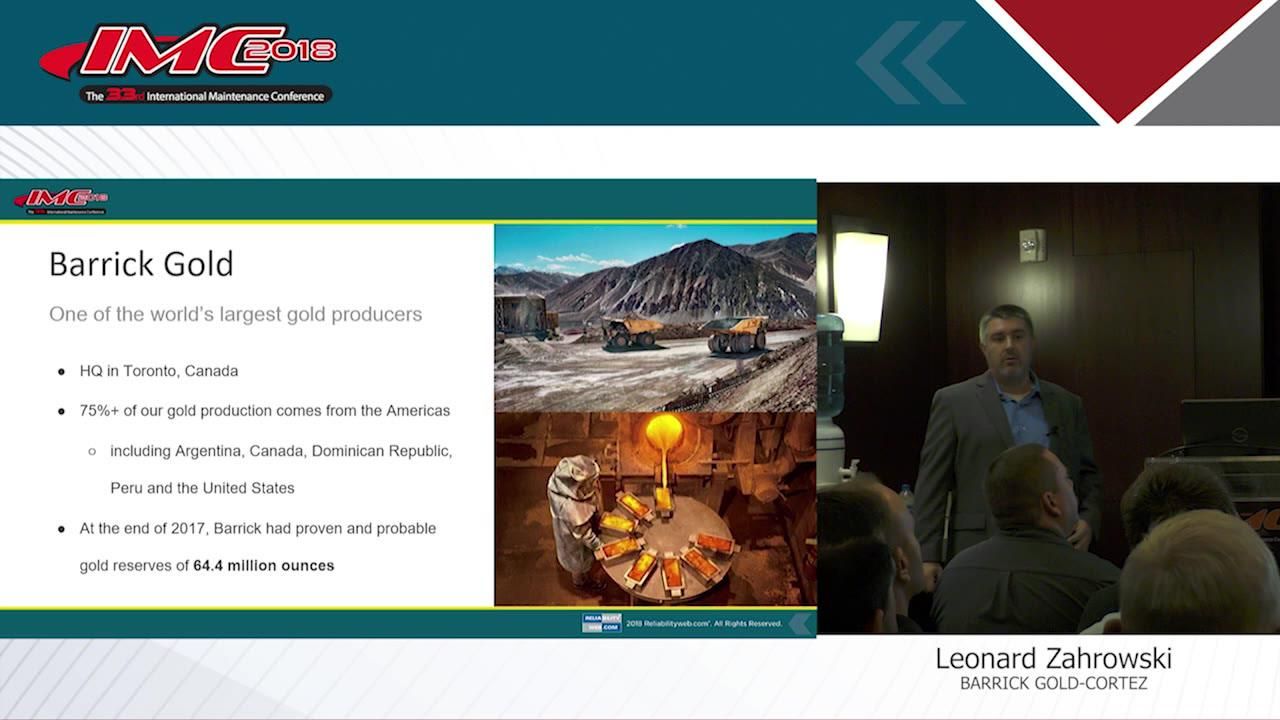1280x720 pixels.
Task: Click the bullet beside HQ in Toronto, Canada
Action: tap(61, 370)
